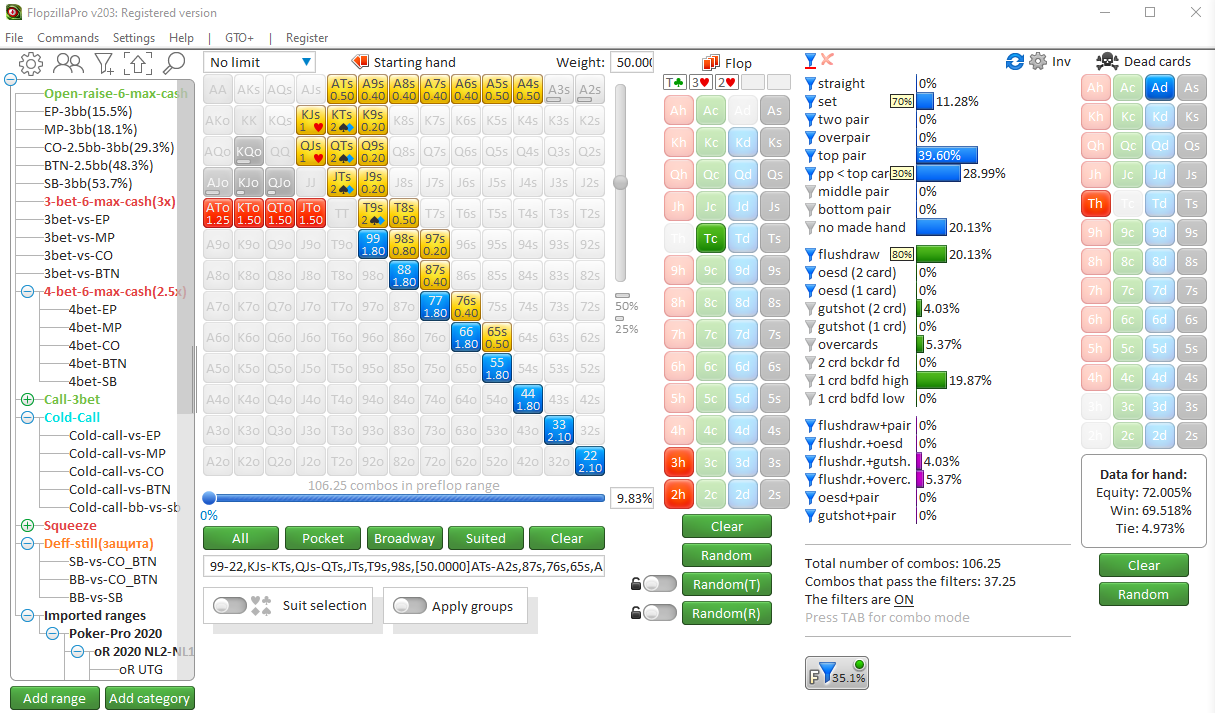Toggle the Suit selection switch
The image size is (1215, 713).
230,605
